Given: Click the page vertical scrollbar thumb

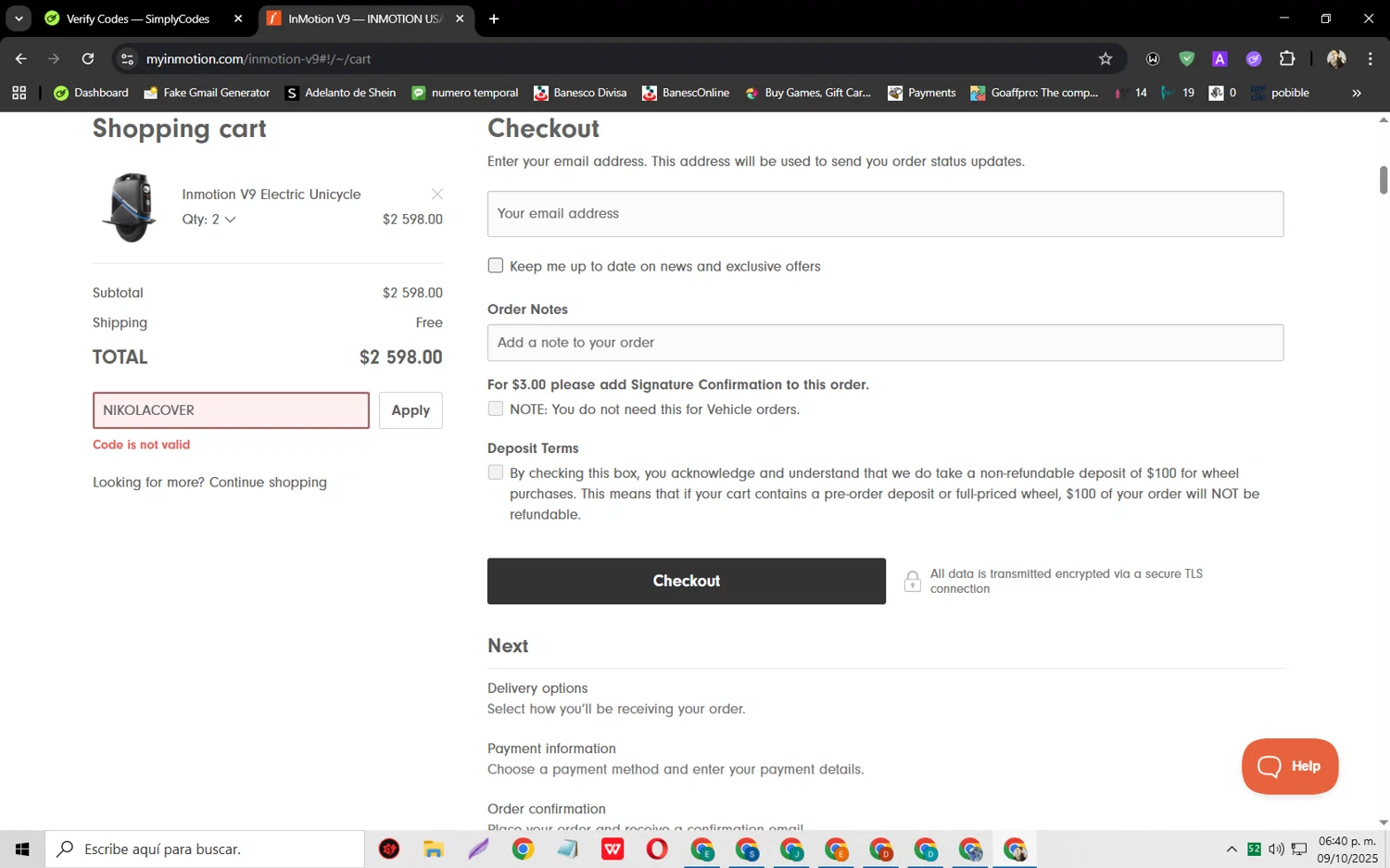Looking at the screenshot, I should pyautogui.click(x=1383, y=180).
